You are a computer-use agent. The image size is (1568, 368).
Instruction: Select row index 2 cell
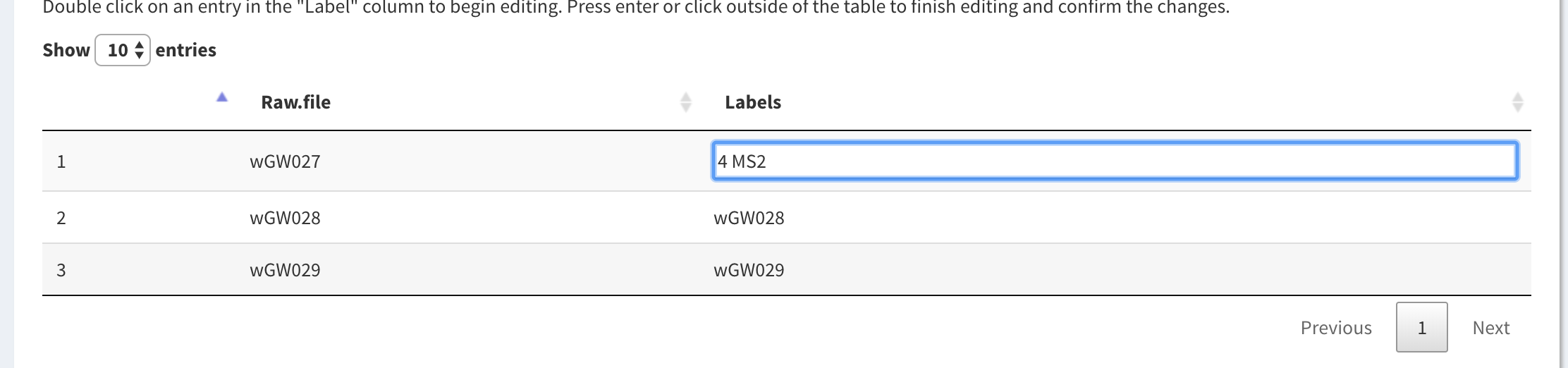[61, 218]
